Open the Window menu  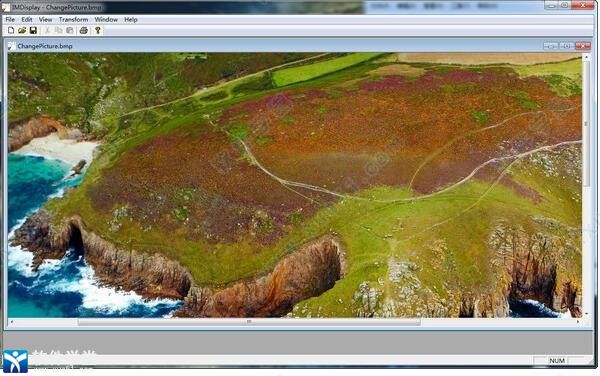click(106, 19)
